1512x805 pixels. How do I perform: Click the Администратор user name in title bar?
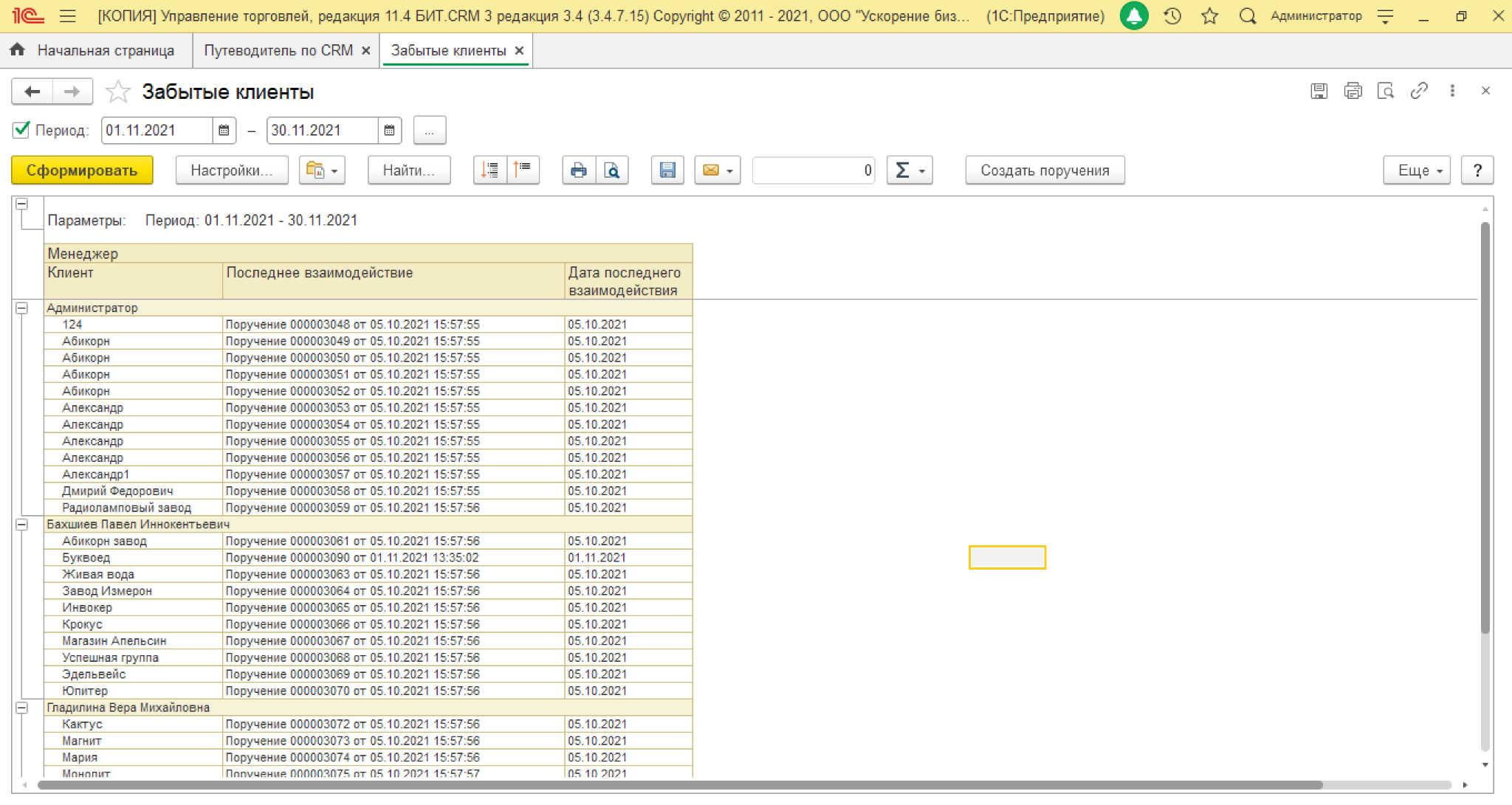[x=1316, y=15]
